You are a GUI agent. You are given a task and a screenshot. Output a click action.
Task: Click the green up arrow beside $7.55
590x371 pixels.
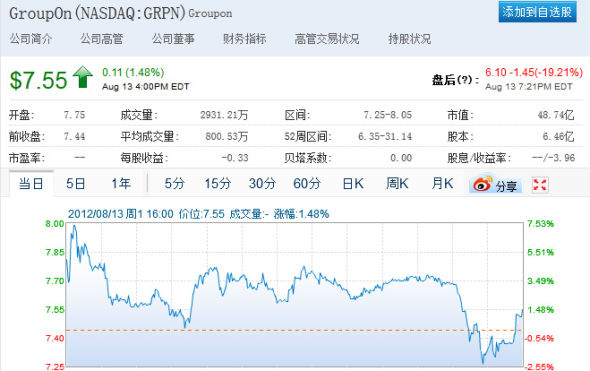pos(83,77)
